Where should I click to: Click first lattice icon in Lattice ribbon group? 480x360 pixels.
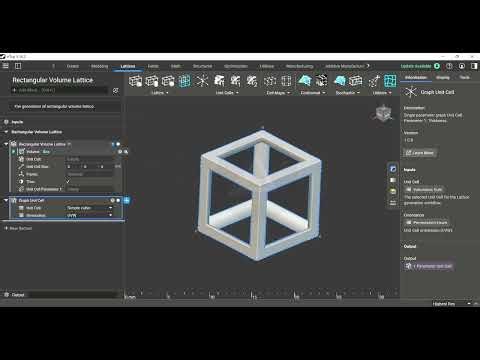135,81
